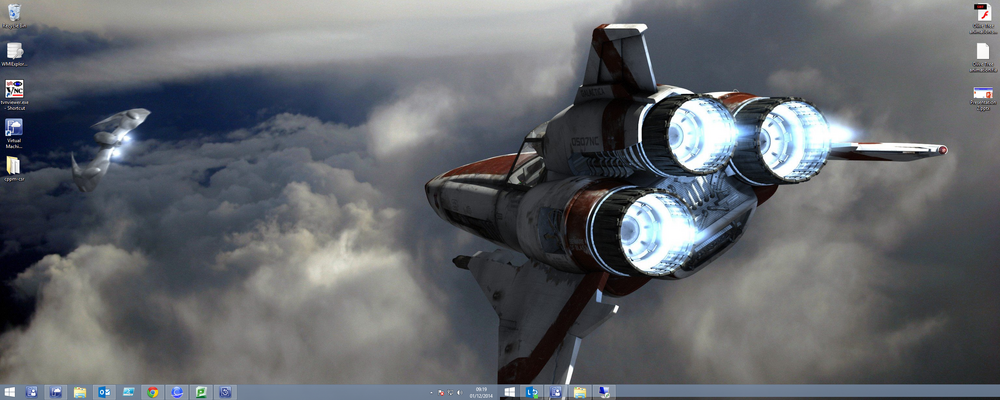Open Start menu beside the Lync icon

510,392
